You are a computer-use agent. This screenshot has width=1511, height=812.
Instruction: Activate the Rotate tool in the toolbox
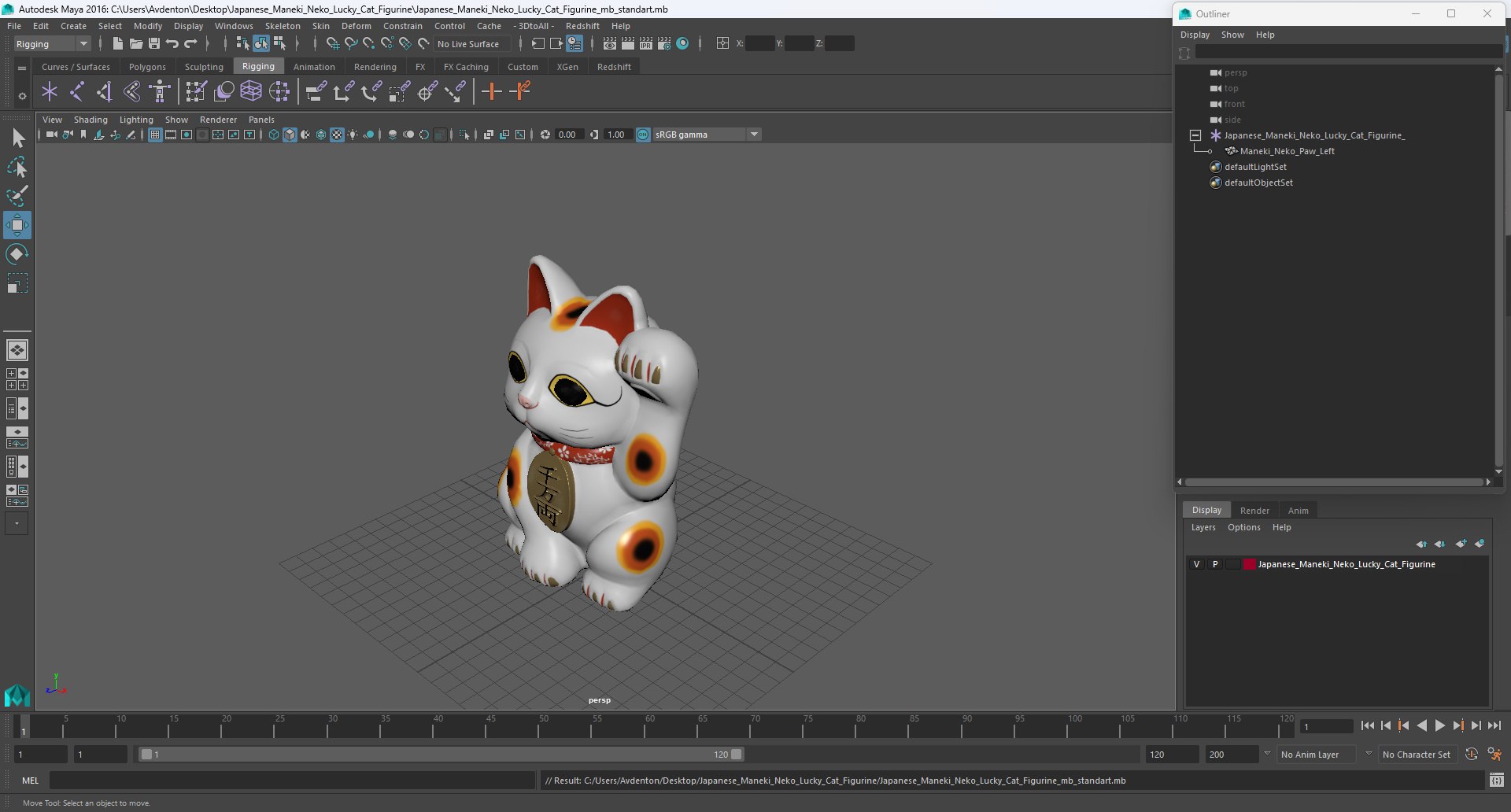[17, 254]
